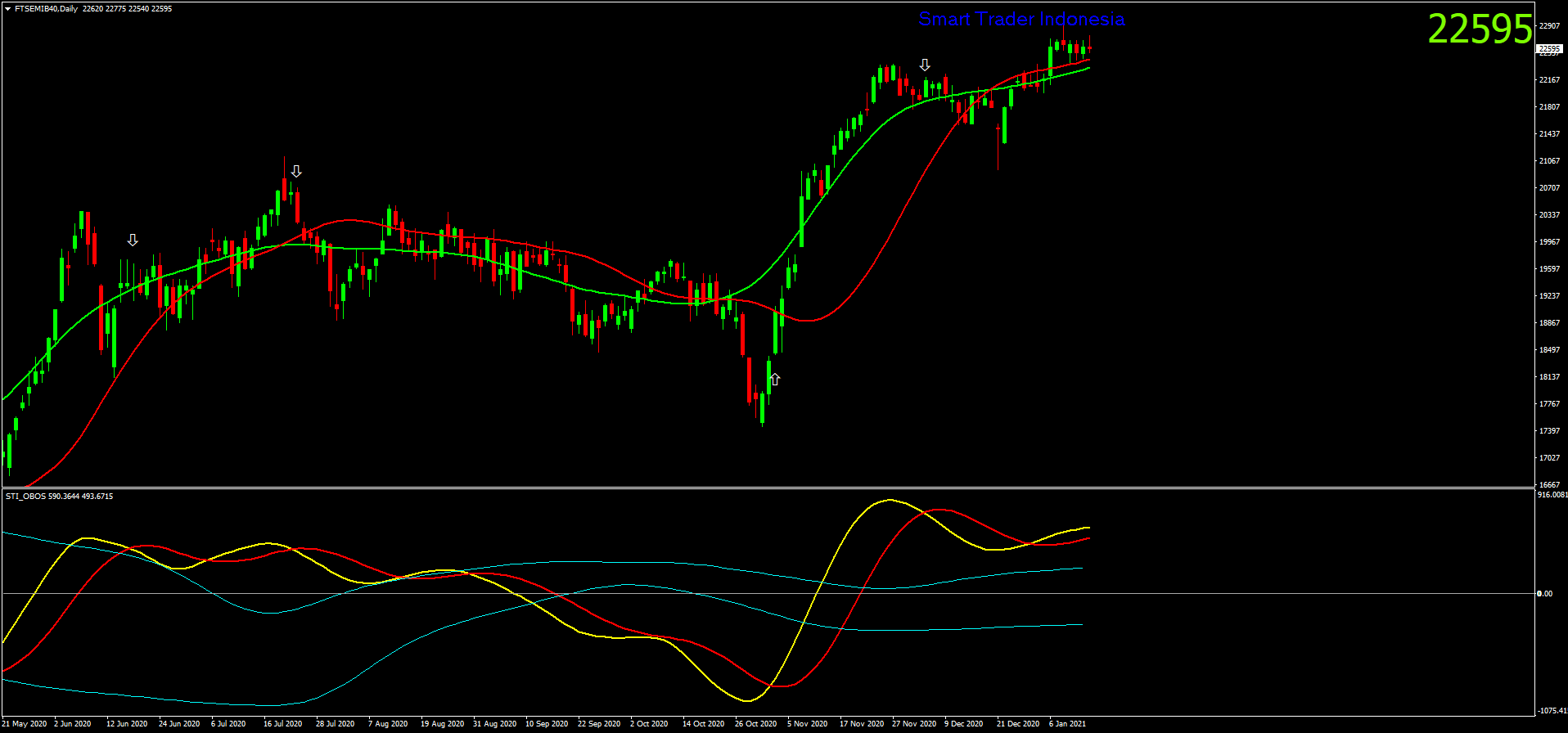Click the 18137 price scale label

point(1549,377)
